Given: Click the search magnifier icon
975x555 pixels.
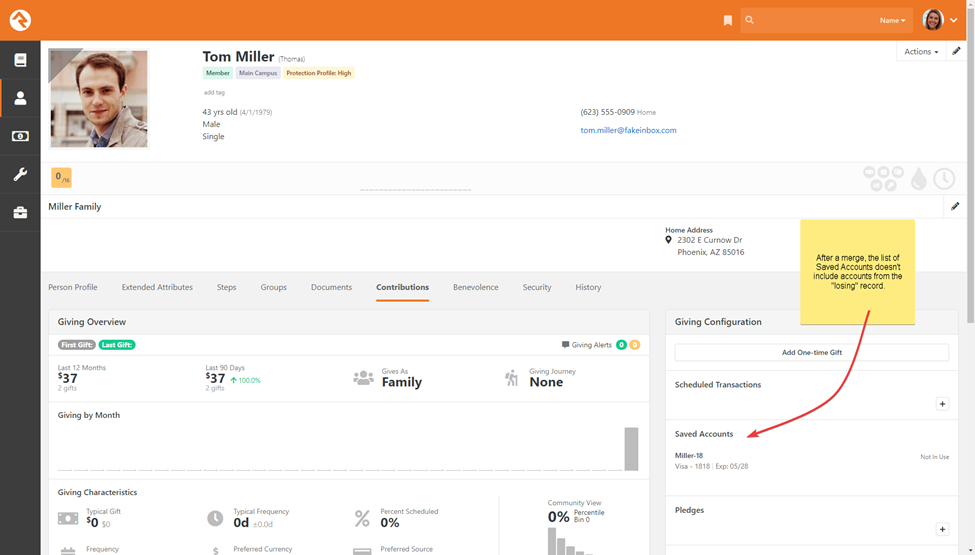Looking at the screenshot, I should (749, 20).
